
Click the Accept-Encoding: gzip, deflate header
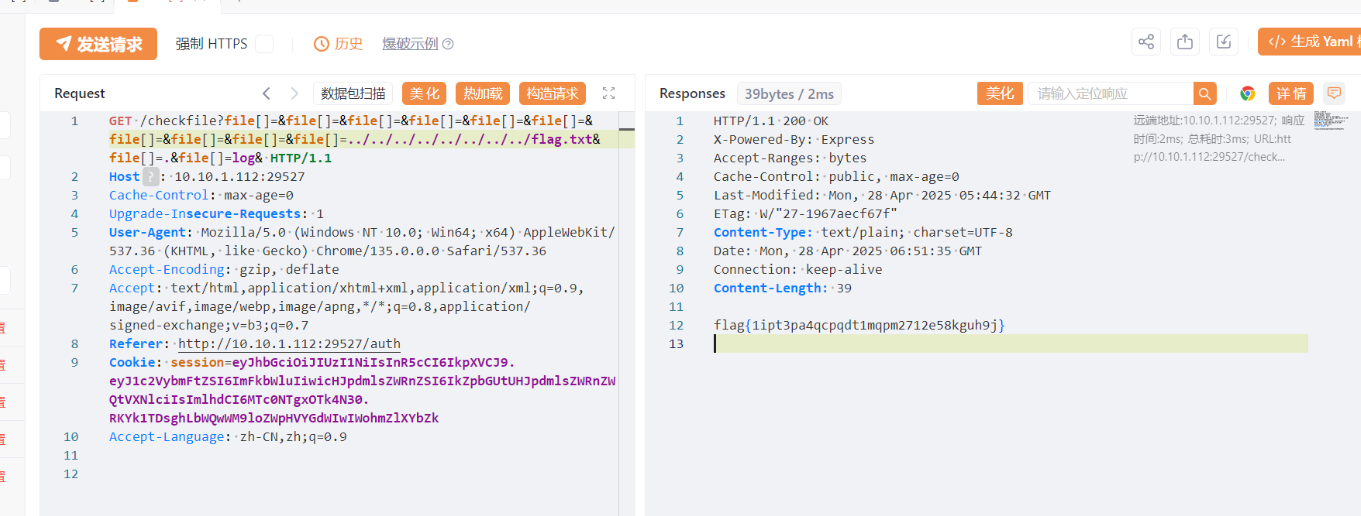pyautogui.click(x=224, y=269)
